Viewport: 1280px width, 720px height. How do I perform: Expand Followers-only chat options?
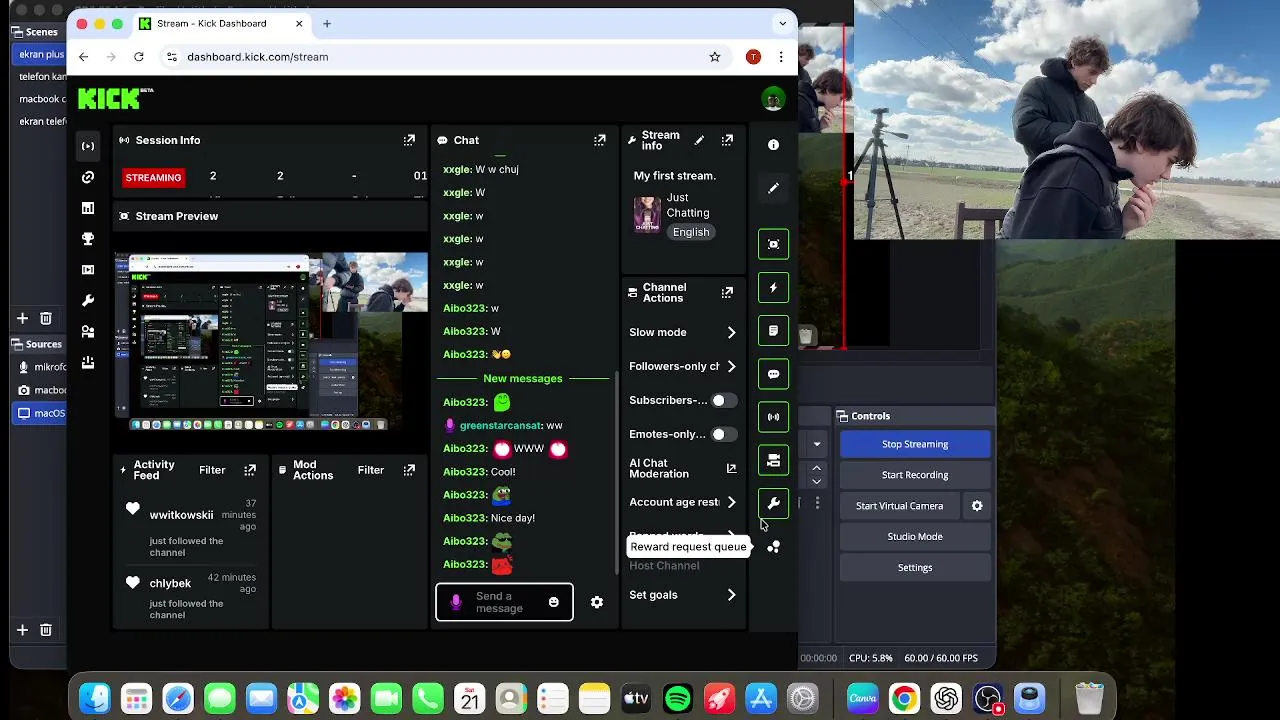731,366
